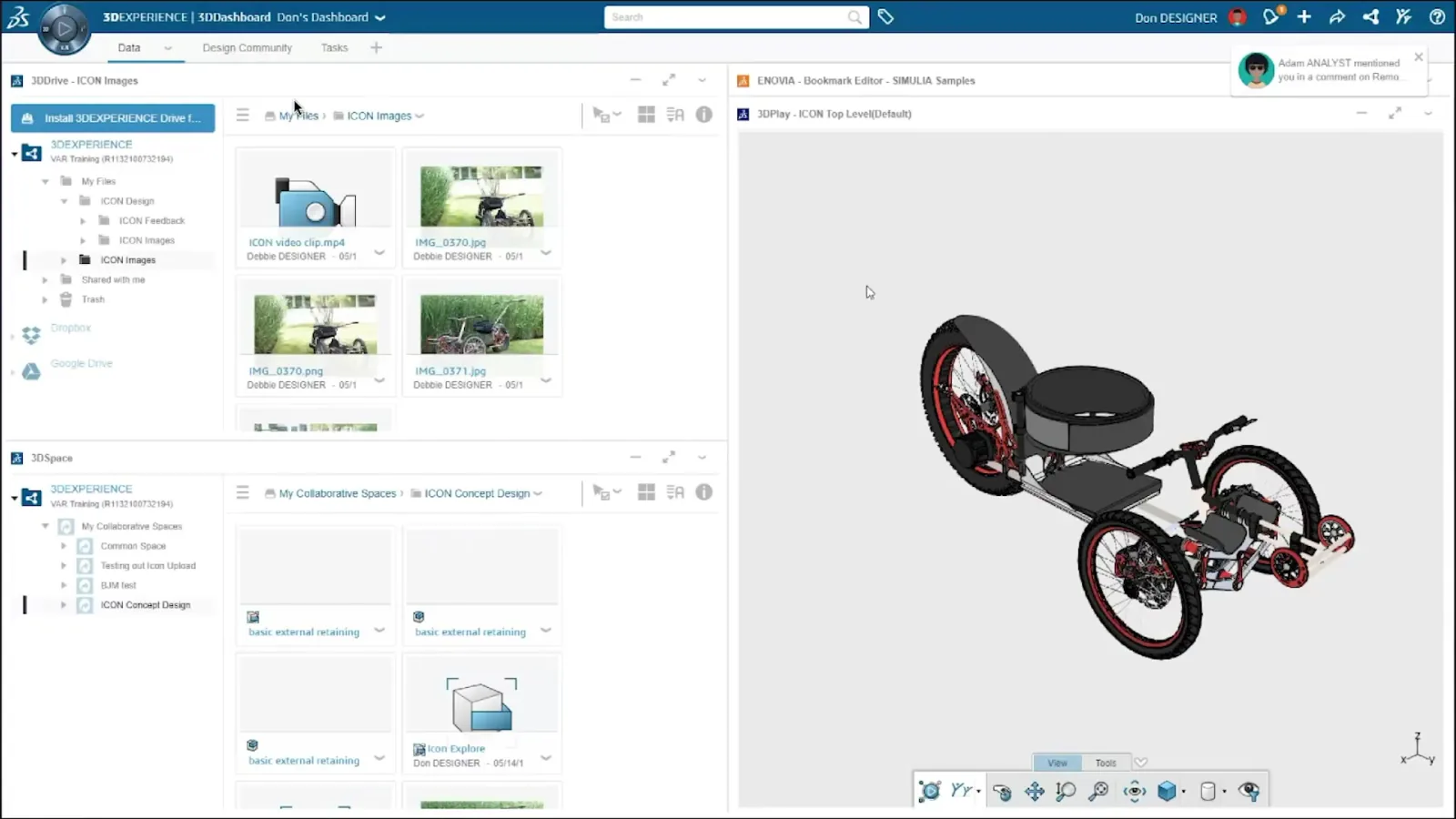1456x819 pixels.
Task: Open the Communities icon in top bar
Action: (1403, 16)
